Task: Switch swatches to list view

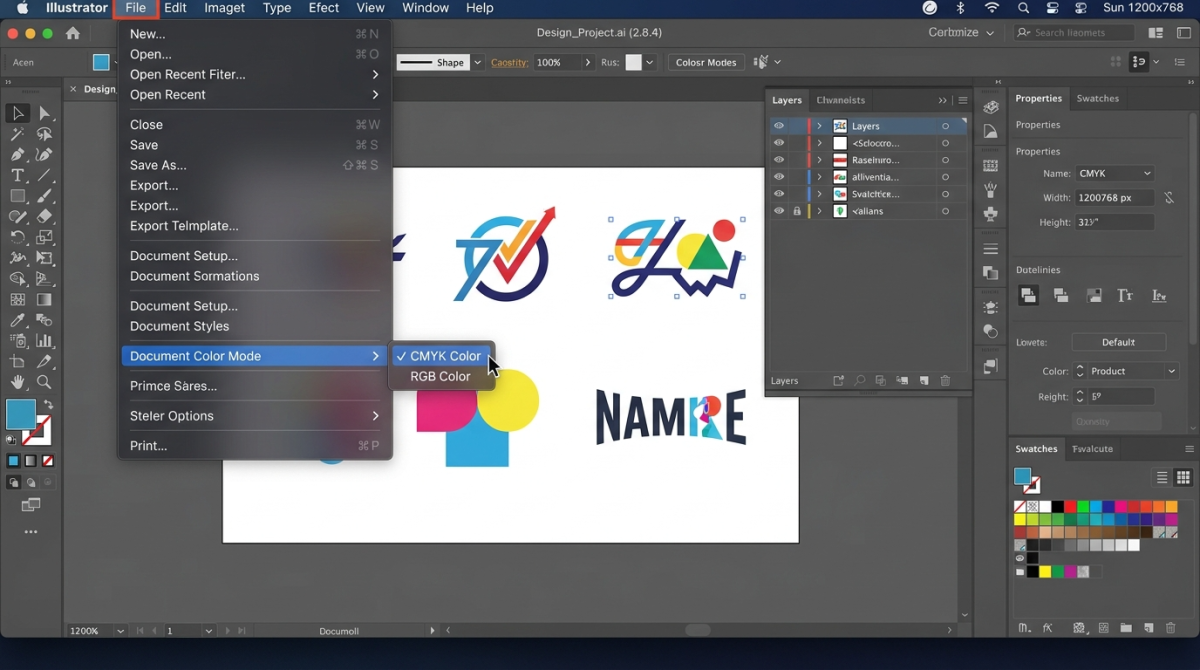Action: (x=1162, y=478)
